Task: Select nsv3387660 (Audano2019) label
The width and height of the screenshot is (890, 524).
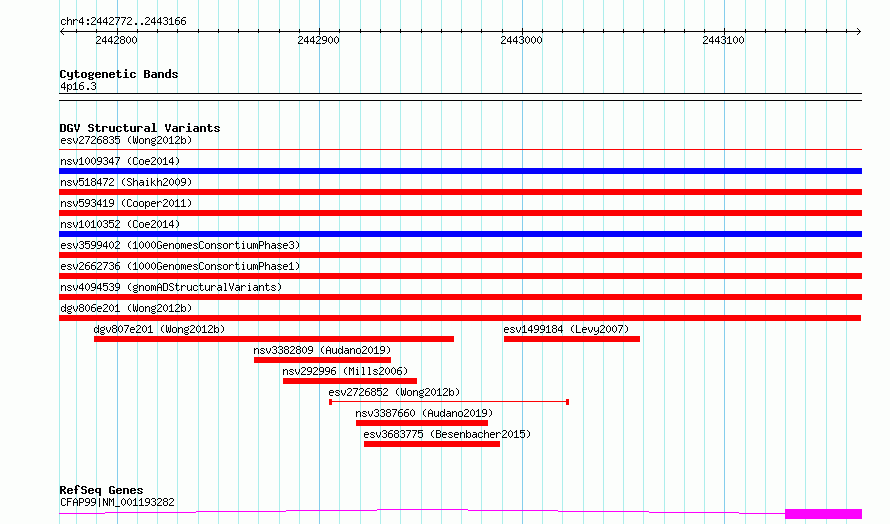Action: tap(424, 413)
